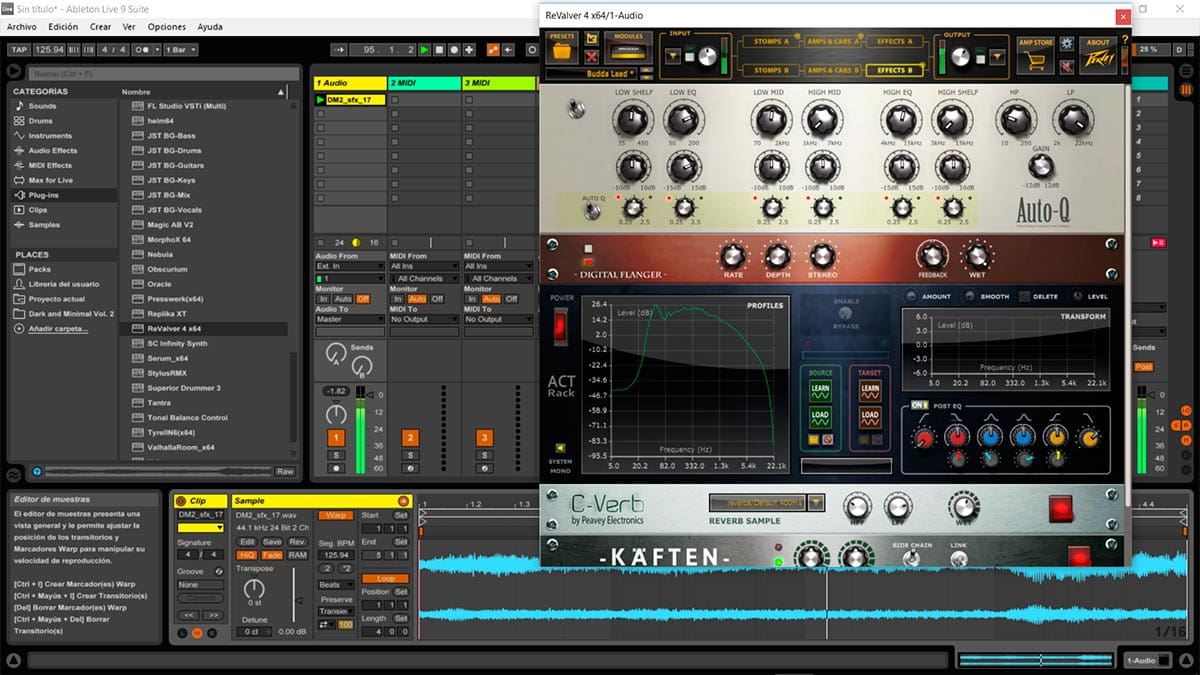Viewport: 1200px width, 675px height.
Task: Toggle the Auto Q switch
Action: tap(594, 210)
